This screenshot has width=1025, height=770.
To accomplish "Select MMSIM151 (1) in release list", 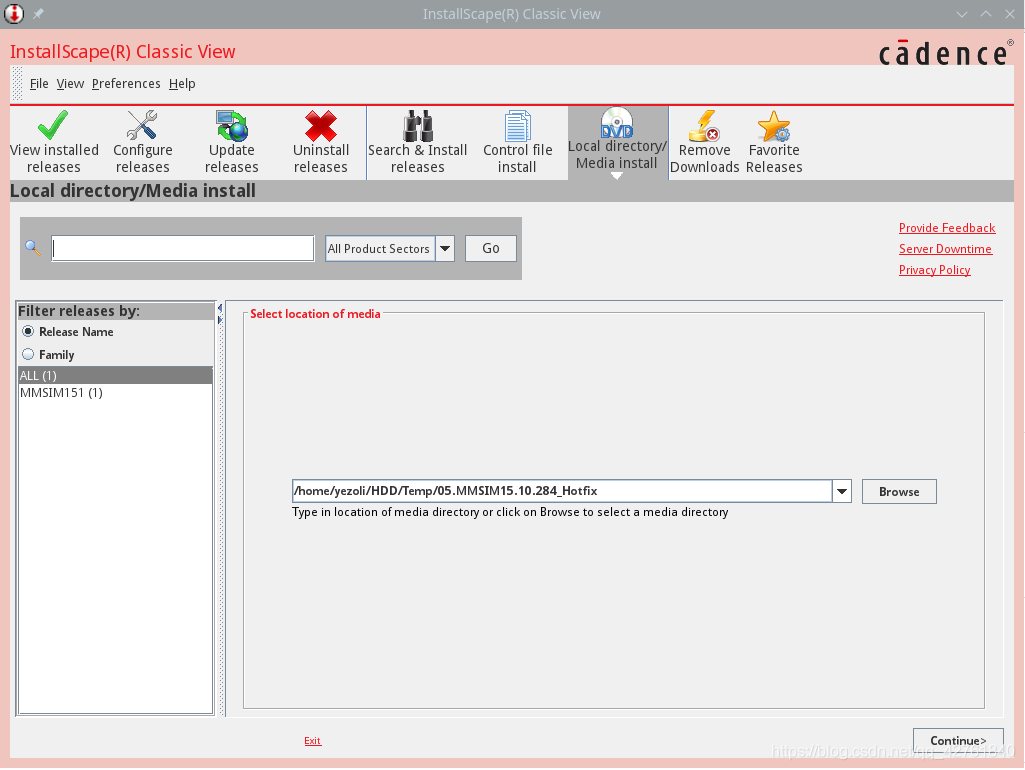I will tap(115, 392).
